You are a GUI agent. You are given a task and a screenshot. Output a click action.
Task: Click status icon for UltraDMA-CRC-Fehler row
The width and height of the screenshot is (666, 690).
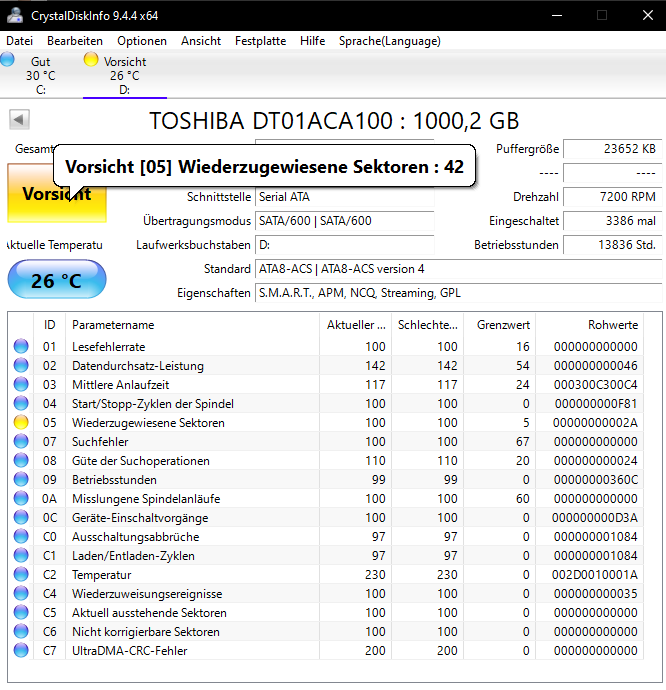(21, 650)
